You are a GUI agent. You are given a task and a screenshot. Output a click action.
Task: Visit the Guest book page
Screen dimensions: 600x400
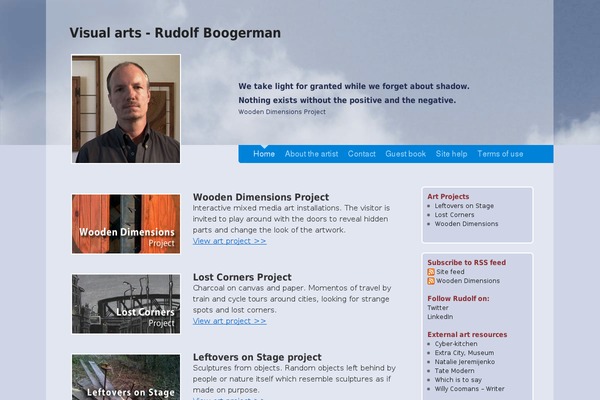click(405, 154)
